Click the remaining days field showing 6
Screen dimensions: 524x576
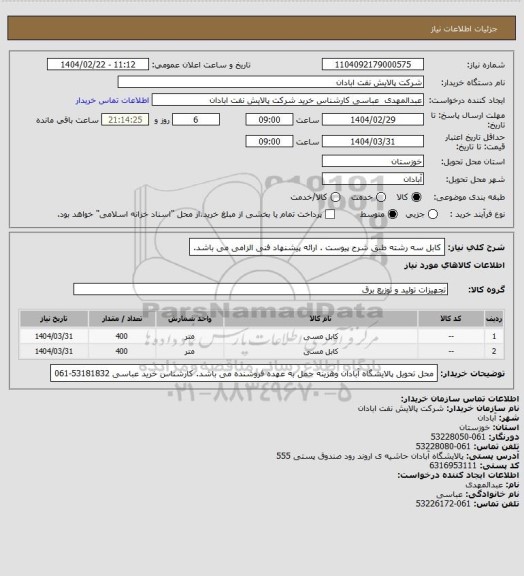[196, 120]
